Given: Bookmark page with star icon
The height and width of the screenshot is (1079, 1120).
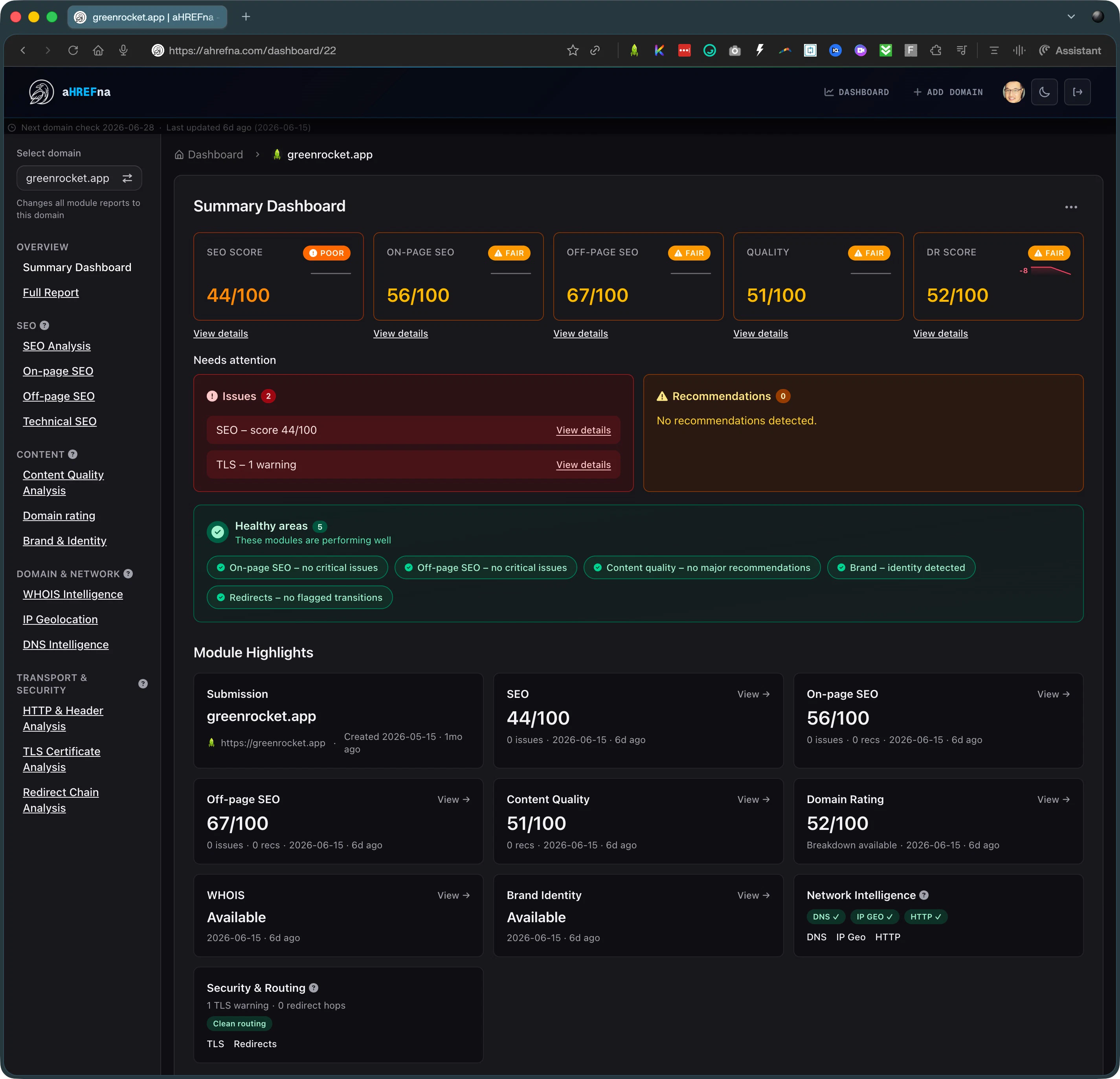Looking at the screenshot, I should tap(573, 50).
